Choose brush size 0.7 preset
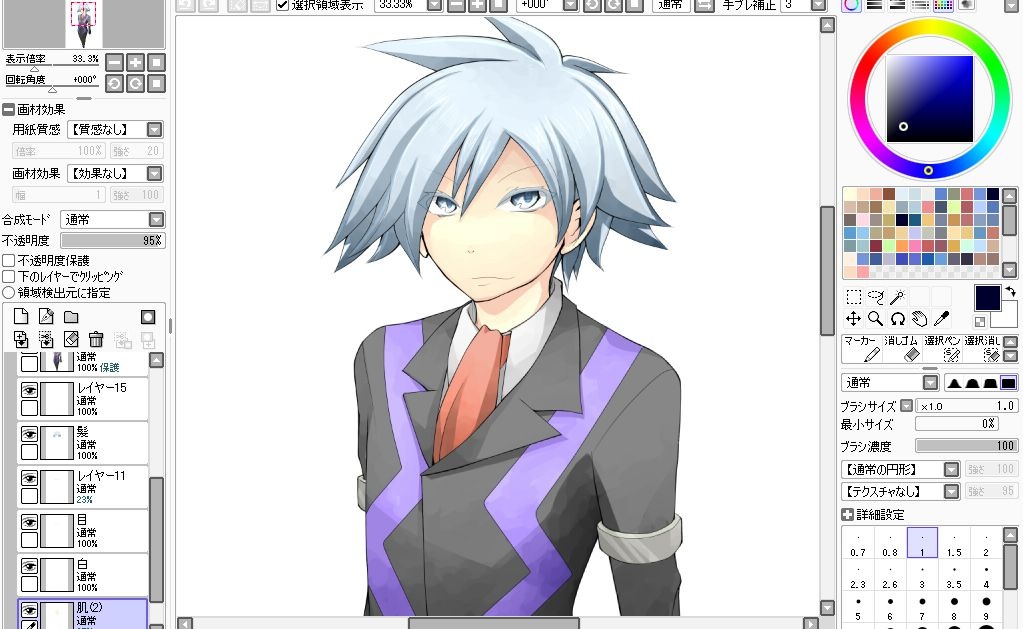1023x629 pixels. pyautogui.click(x=858, y=543)
